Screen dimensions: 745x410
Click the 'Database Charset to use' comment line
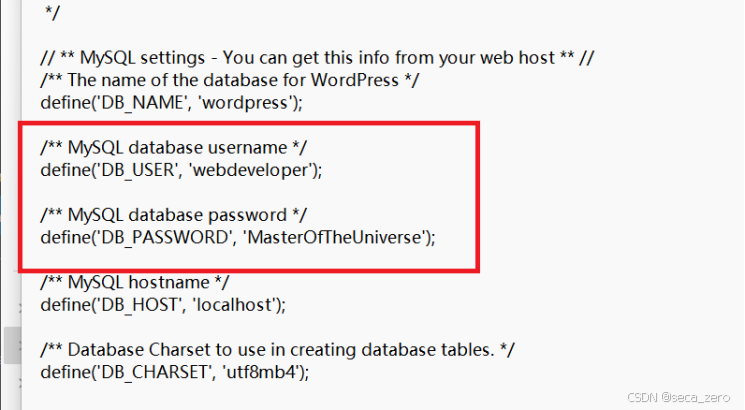(x=277, y=350)
